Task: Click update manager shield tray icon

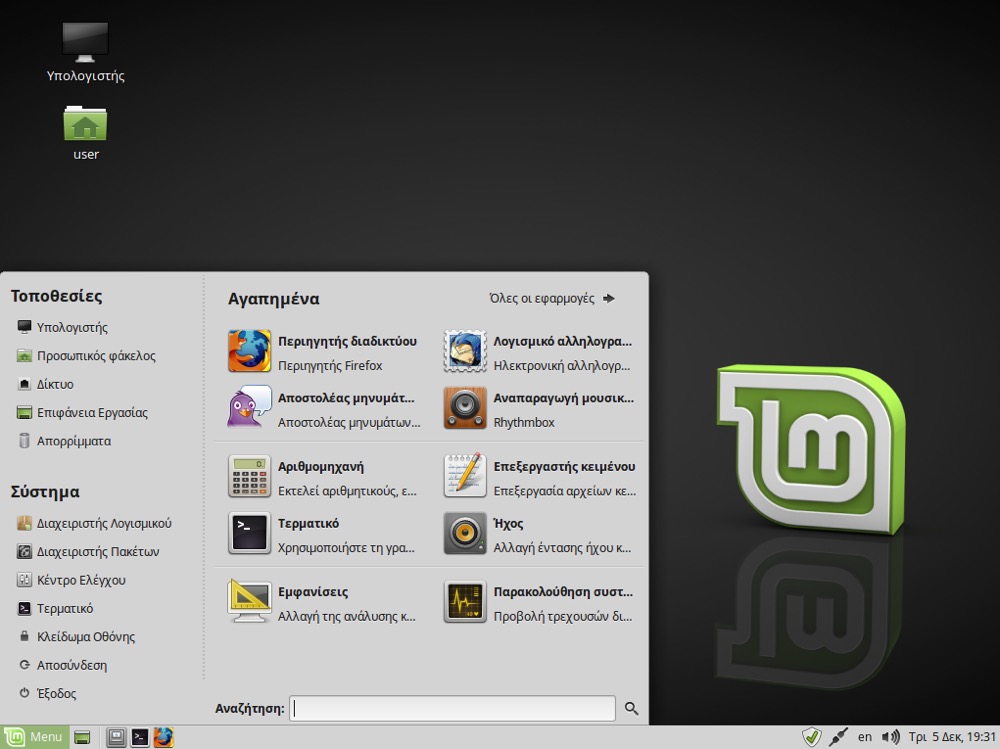Action: click(811, 738)
